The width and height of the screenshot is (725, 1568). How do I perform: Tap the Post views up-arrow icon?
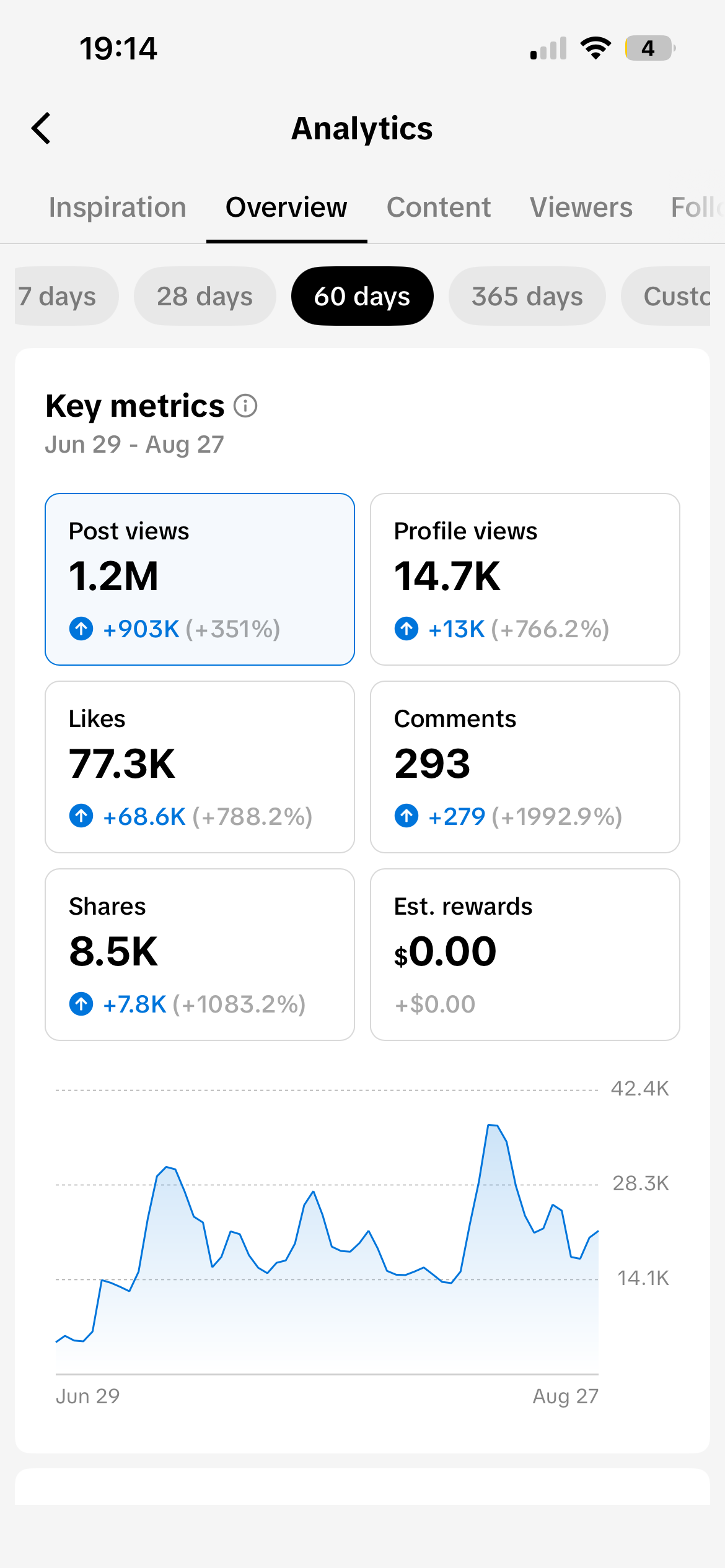pos(81,629)
